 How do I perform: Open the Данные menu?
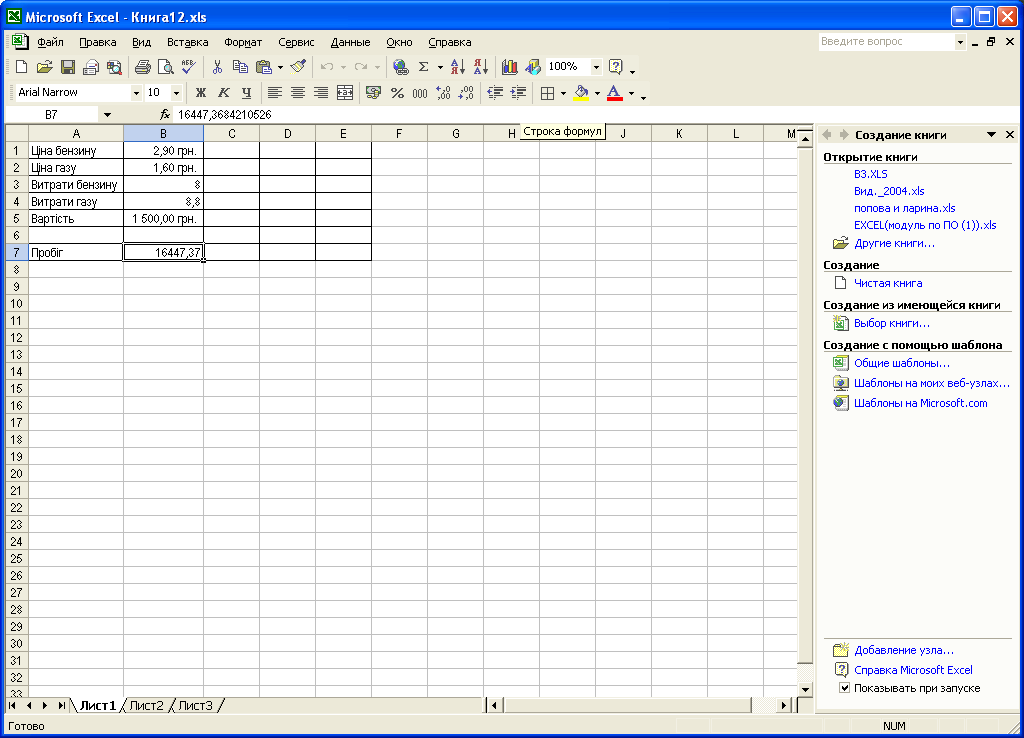[x=350, y=42]
